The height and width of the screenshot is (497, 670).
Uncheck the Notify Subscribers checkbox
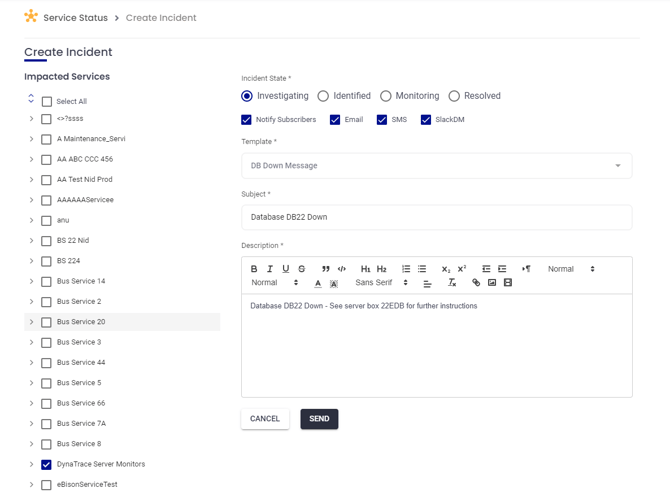pos(247,120)
